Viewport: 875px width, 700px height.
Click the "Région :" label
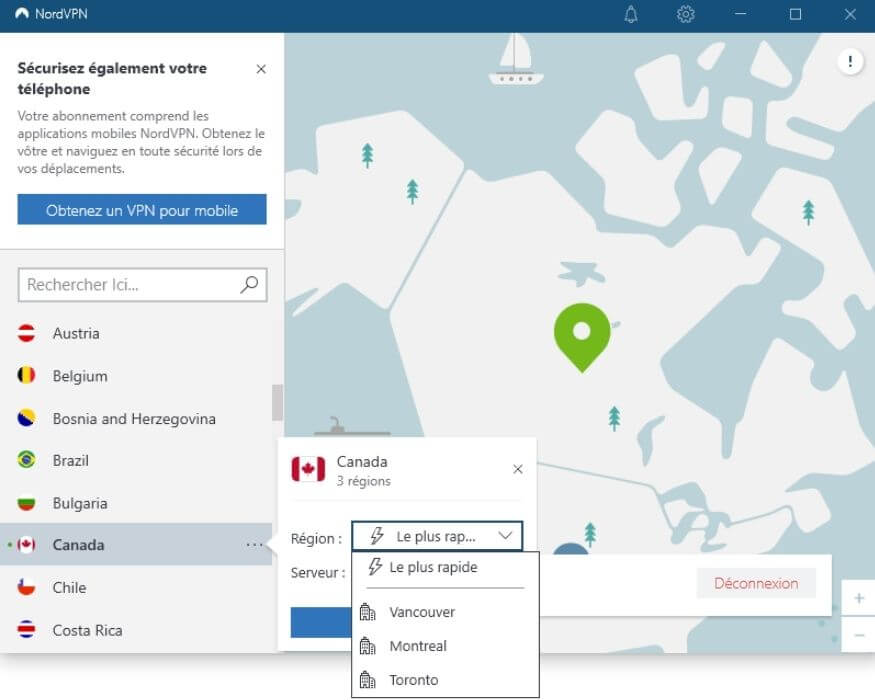tap(316, 538)
